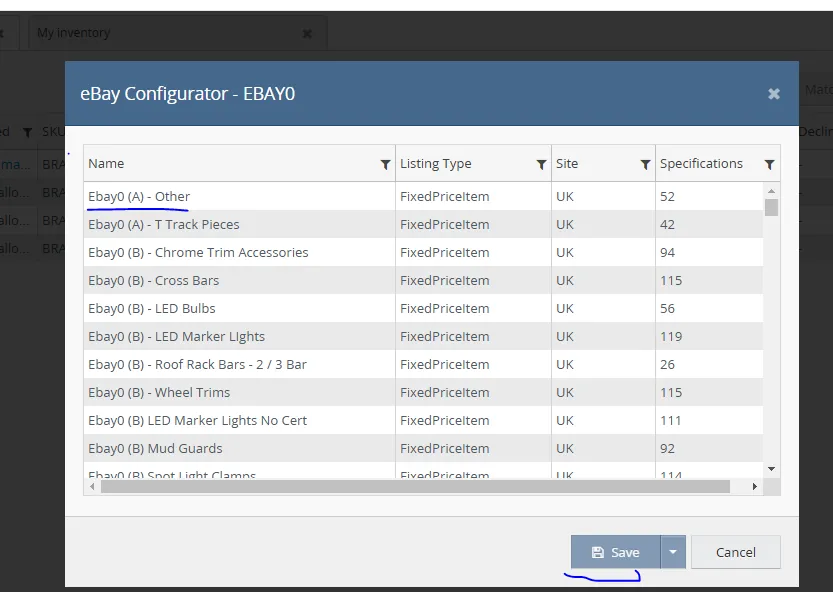Filter the Listing Type column

pos(541,165)
